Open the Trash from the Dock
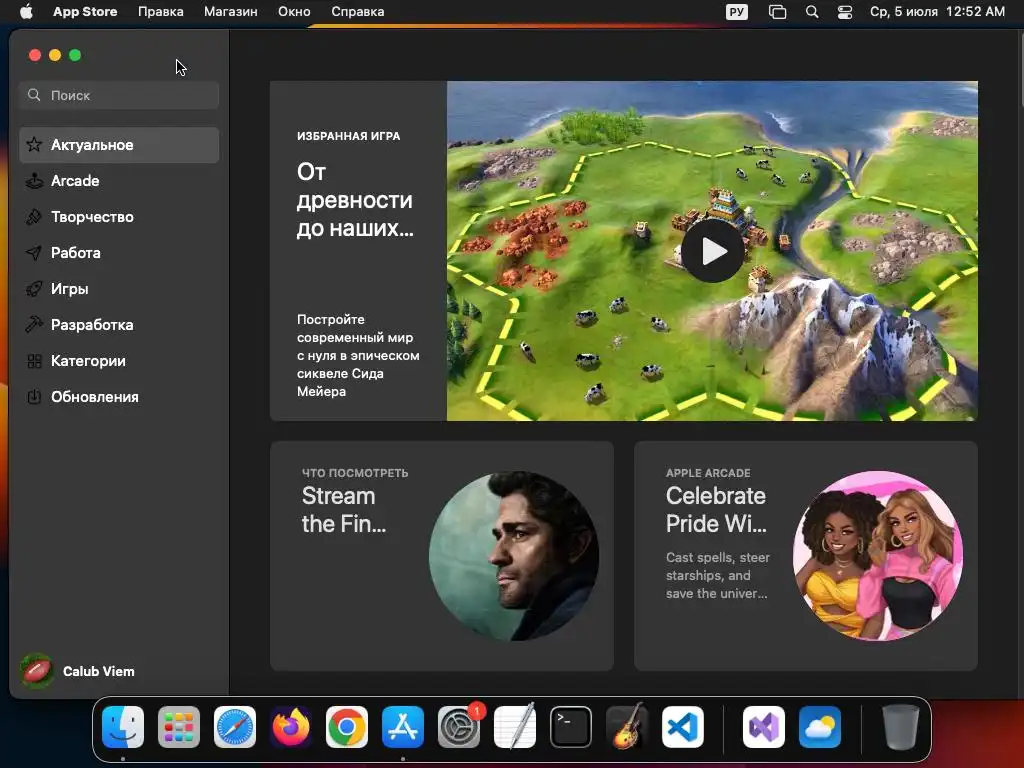Screen dimensions: 1024x768 pos(901,727)
